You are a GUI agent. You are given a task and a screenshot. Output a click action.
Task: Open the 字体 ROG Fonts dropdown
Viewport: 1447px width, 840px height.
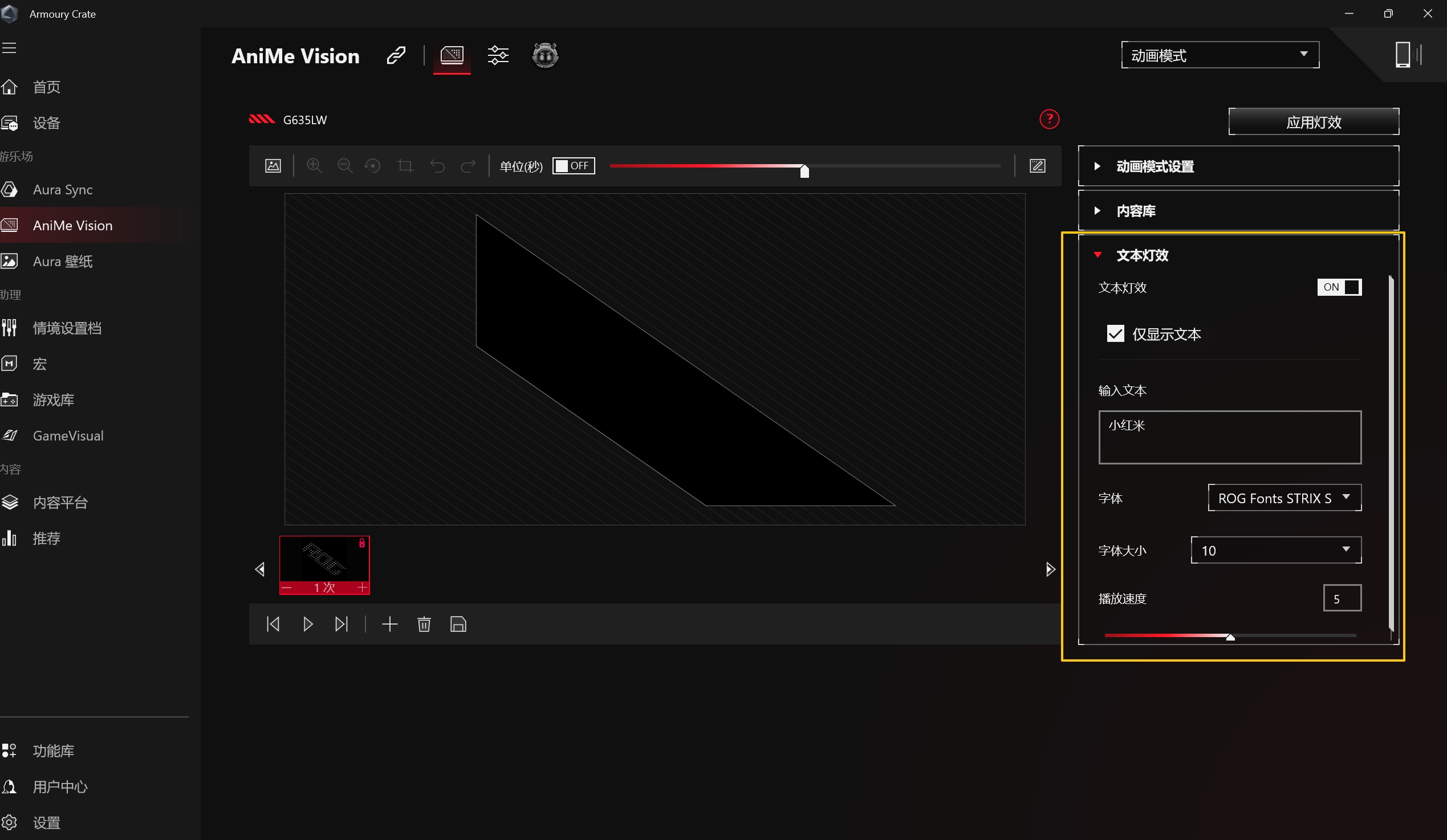(x=1285, y=498)
